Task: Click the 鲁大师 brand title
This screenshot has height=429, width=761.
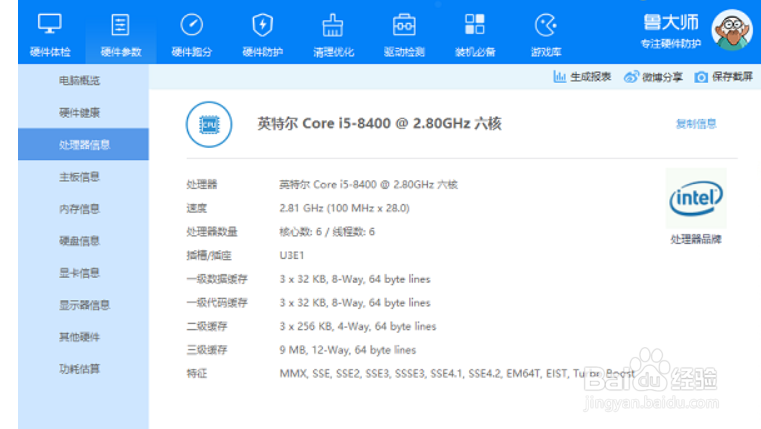Action: pyautogui.click(x=671, y=22)
